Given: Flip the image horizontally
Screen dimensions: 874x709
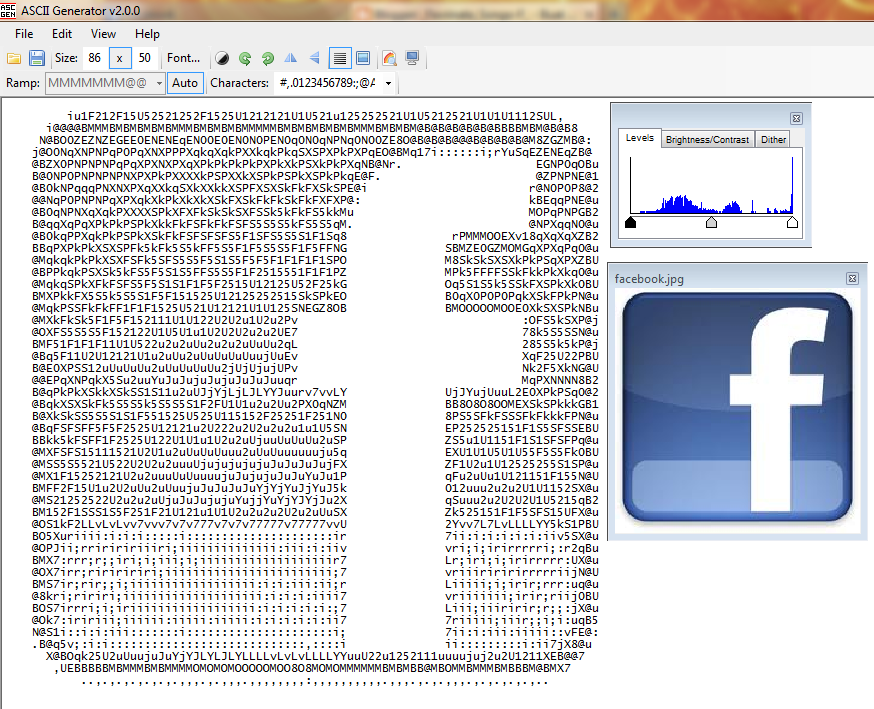Looking at the screenshot, I should (290, 58).
